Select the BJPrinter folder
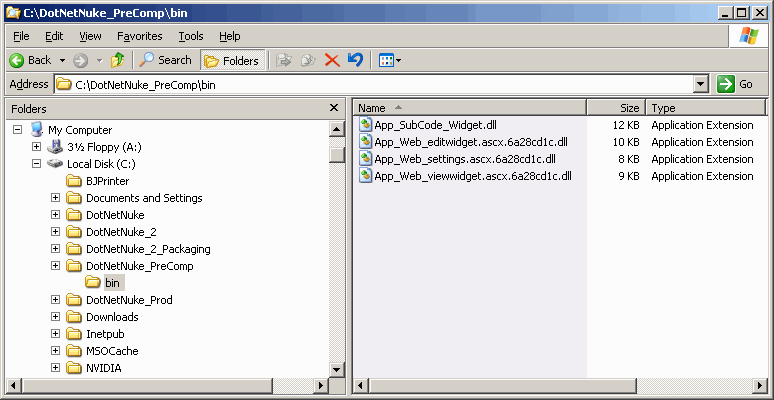The height and width of the screenshot is (400, 774). point(108,181)
